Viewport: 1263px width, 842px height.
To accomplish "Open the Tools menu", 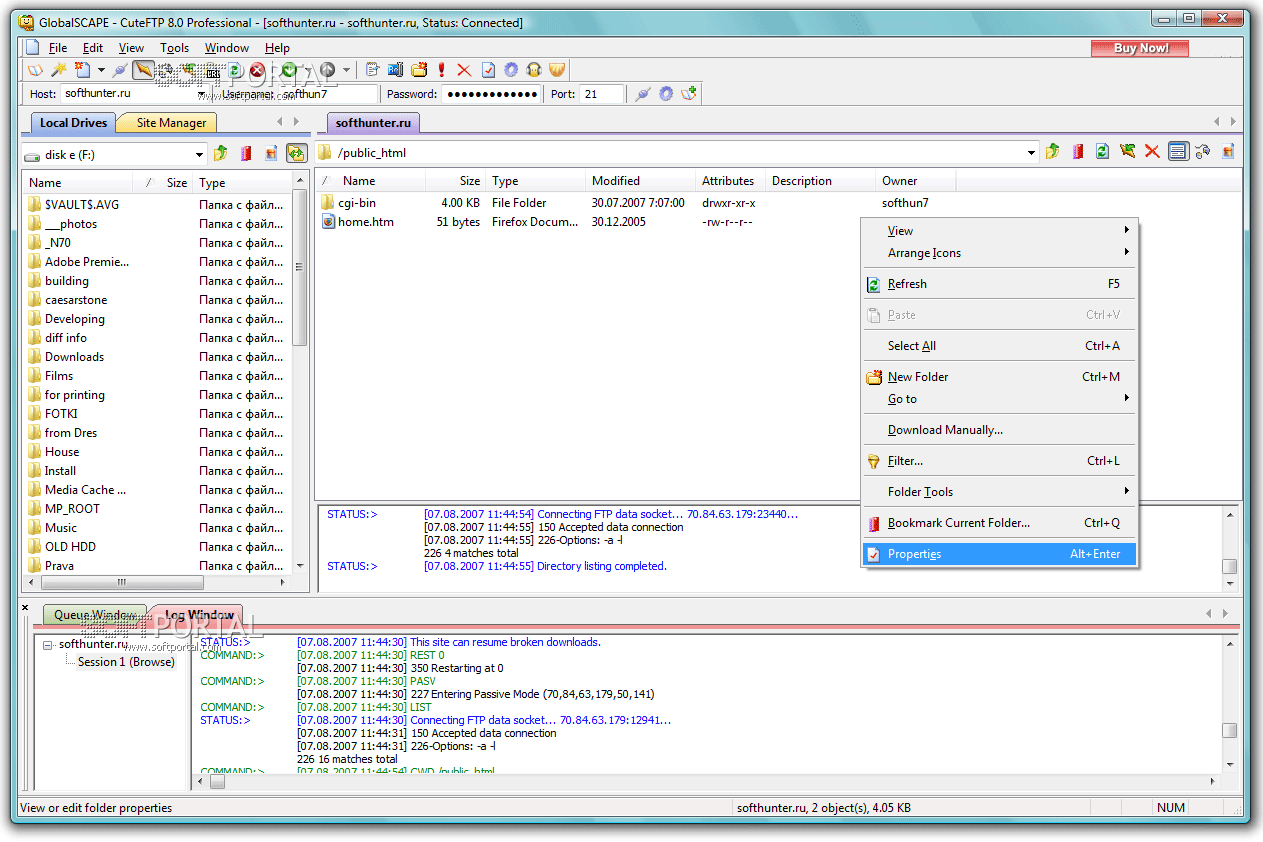I will pos(174,48).
